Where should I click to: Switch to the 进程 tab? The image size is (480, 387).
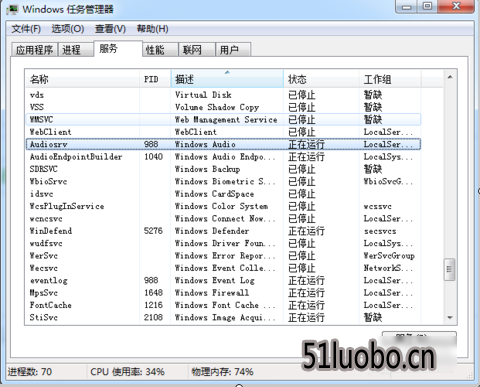click(x=75, y=50)
